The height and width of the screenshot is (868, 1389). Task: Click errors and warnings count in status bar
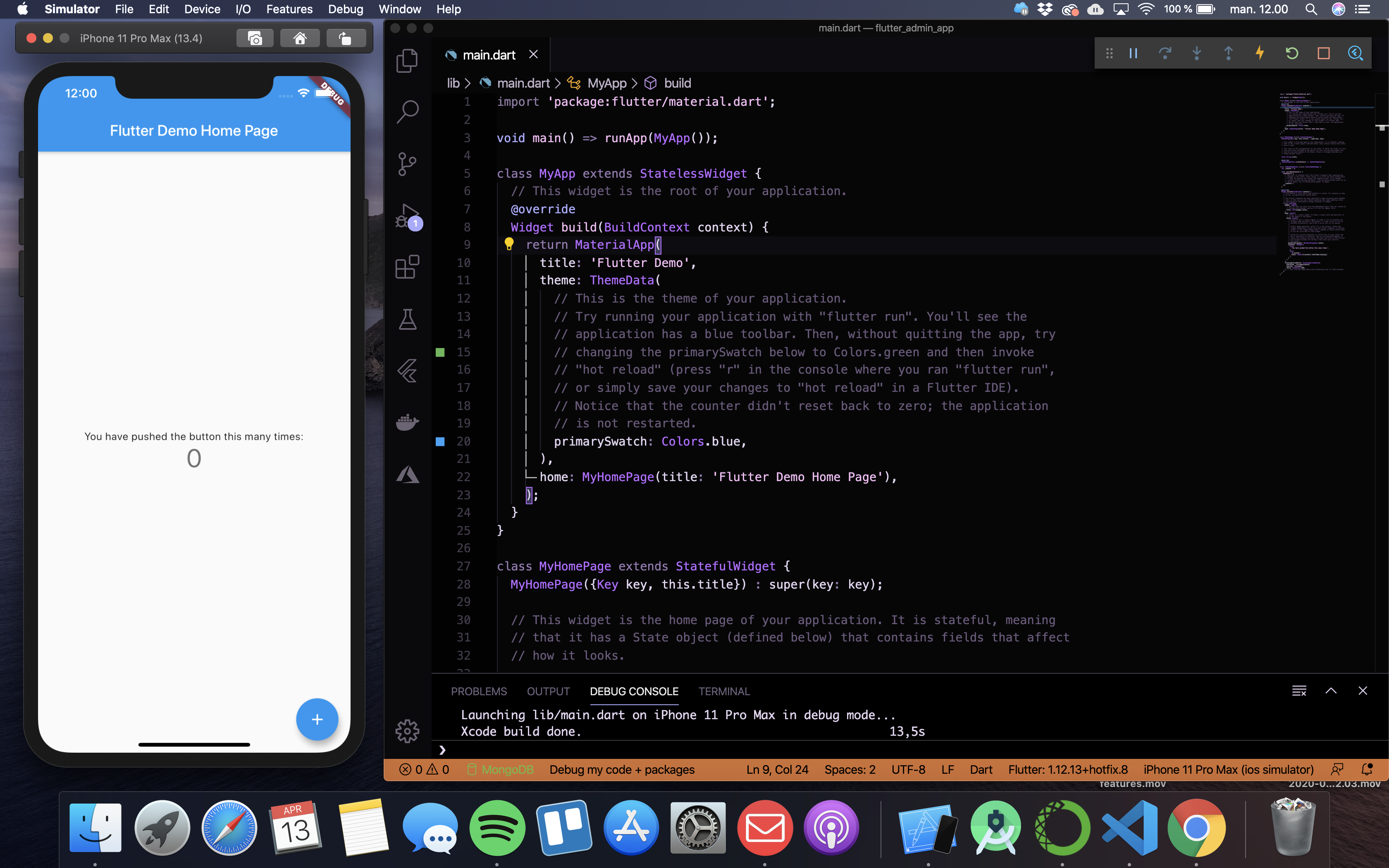pos(424,769)
